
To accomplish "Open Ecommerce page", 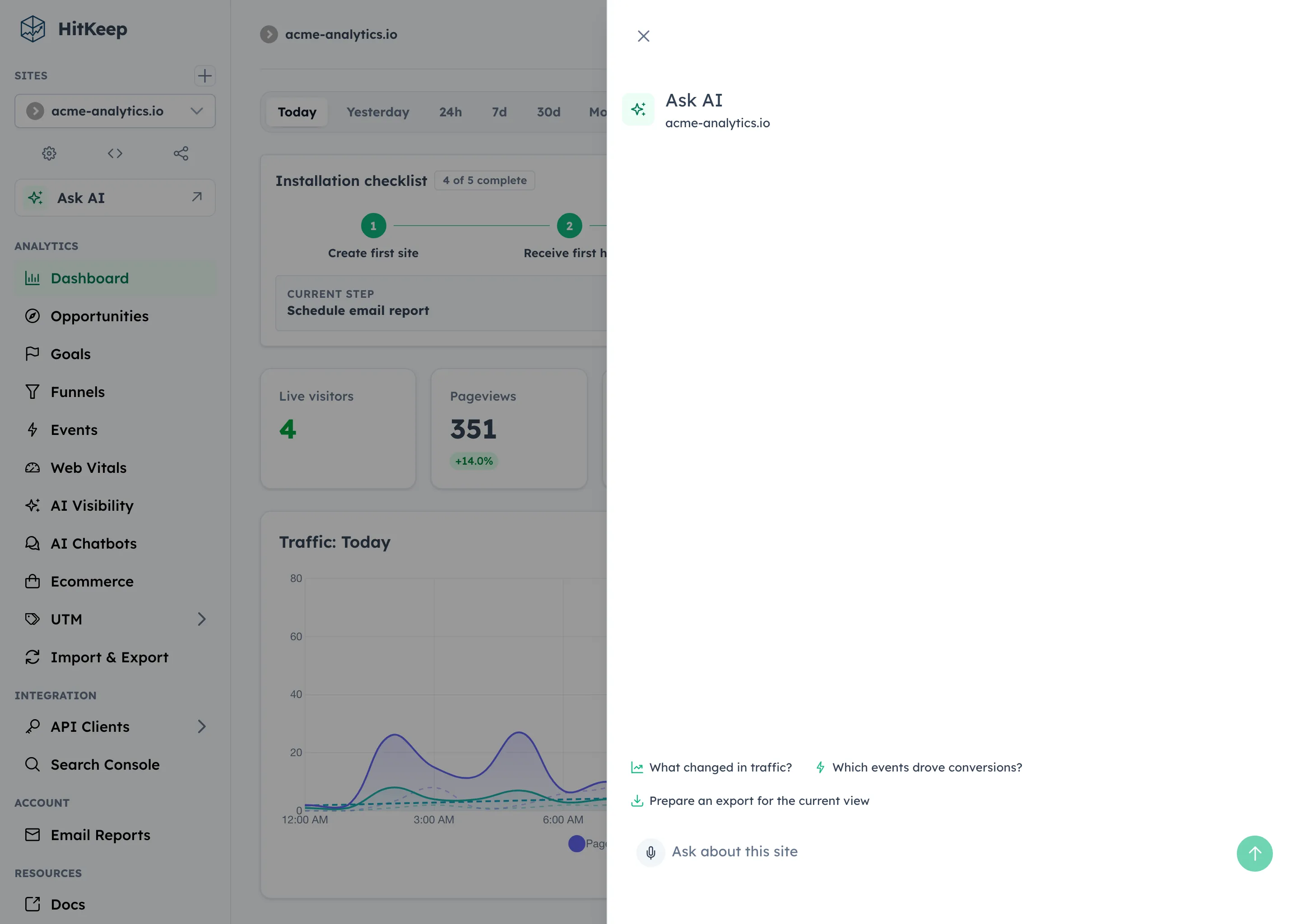I will click(x=115, y=582).
